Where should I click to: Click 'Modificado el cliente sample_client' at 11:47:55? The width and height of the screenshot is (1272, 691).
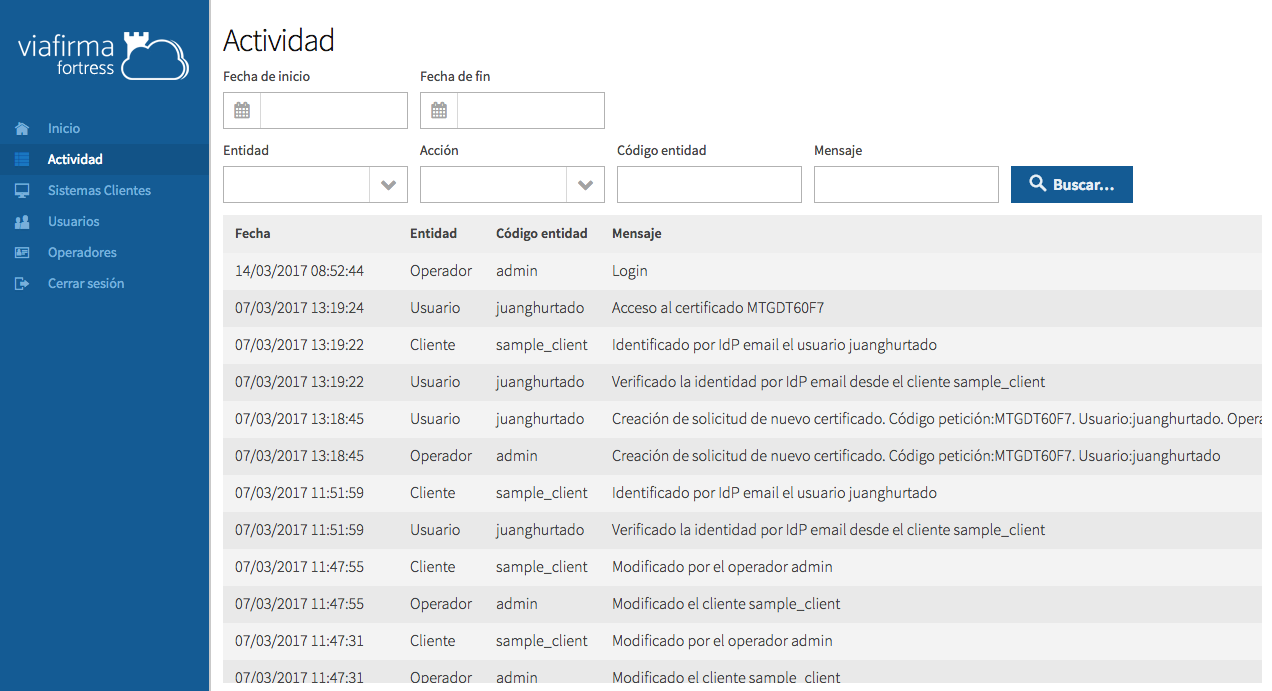(x=726, y=604)
